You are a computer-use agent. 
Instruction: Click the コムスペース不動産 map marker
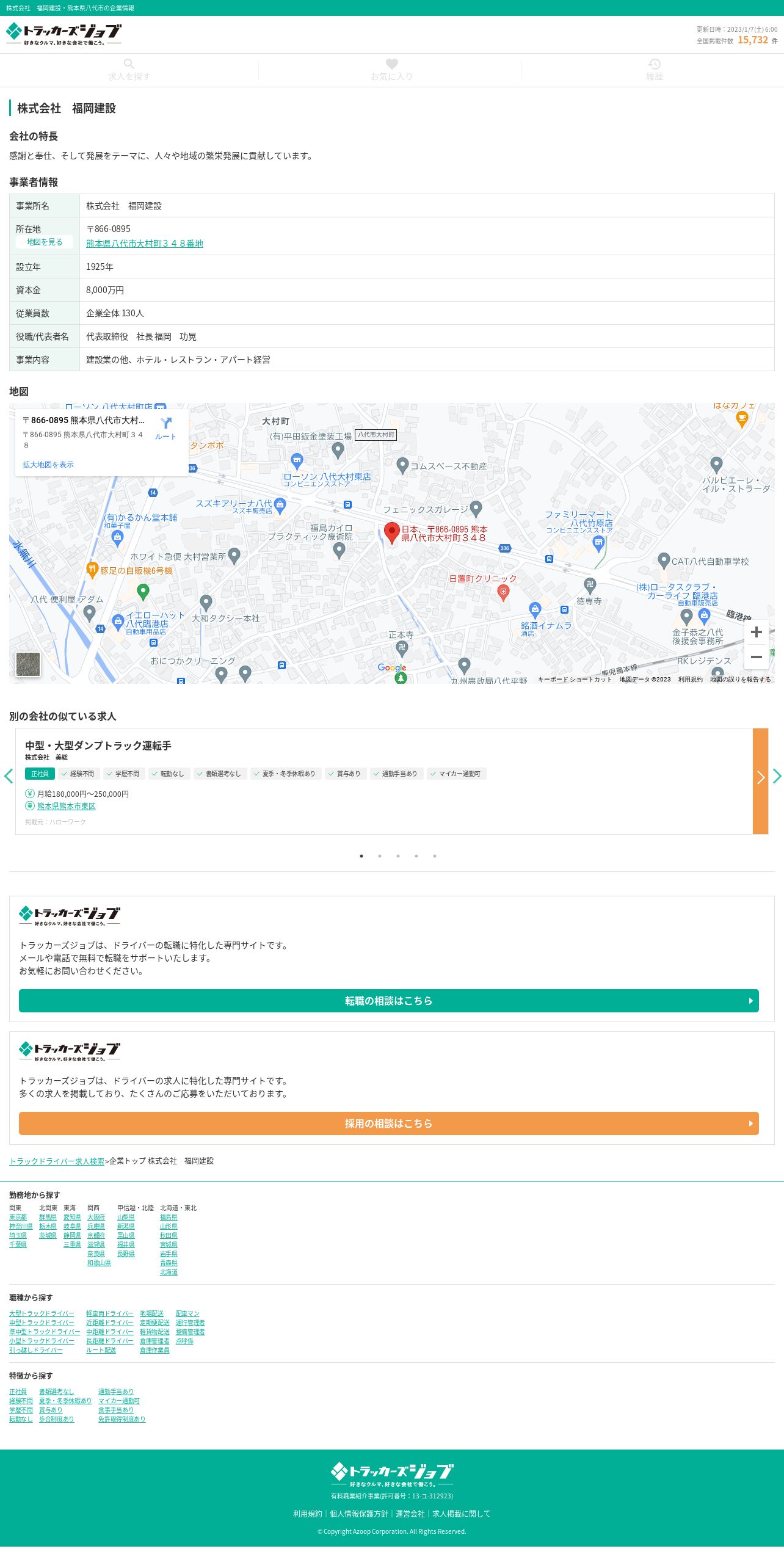click(x=402, y=465)
